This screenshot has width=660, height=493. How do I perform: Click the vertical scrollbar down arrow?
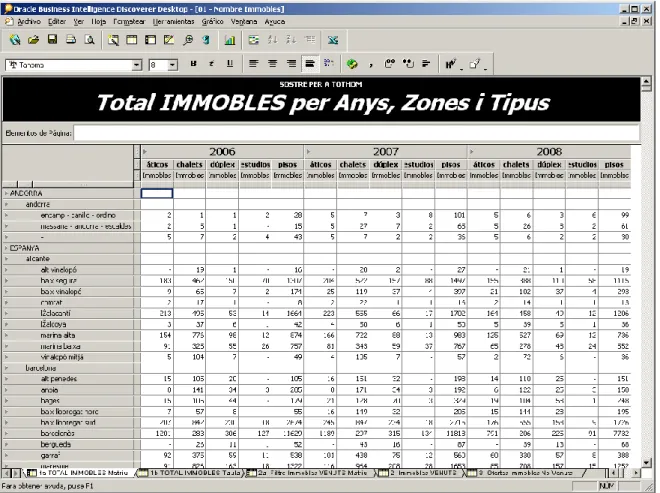coord(647,462)
